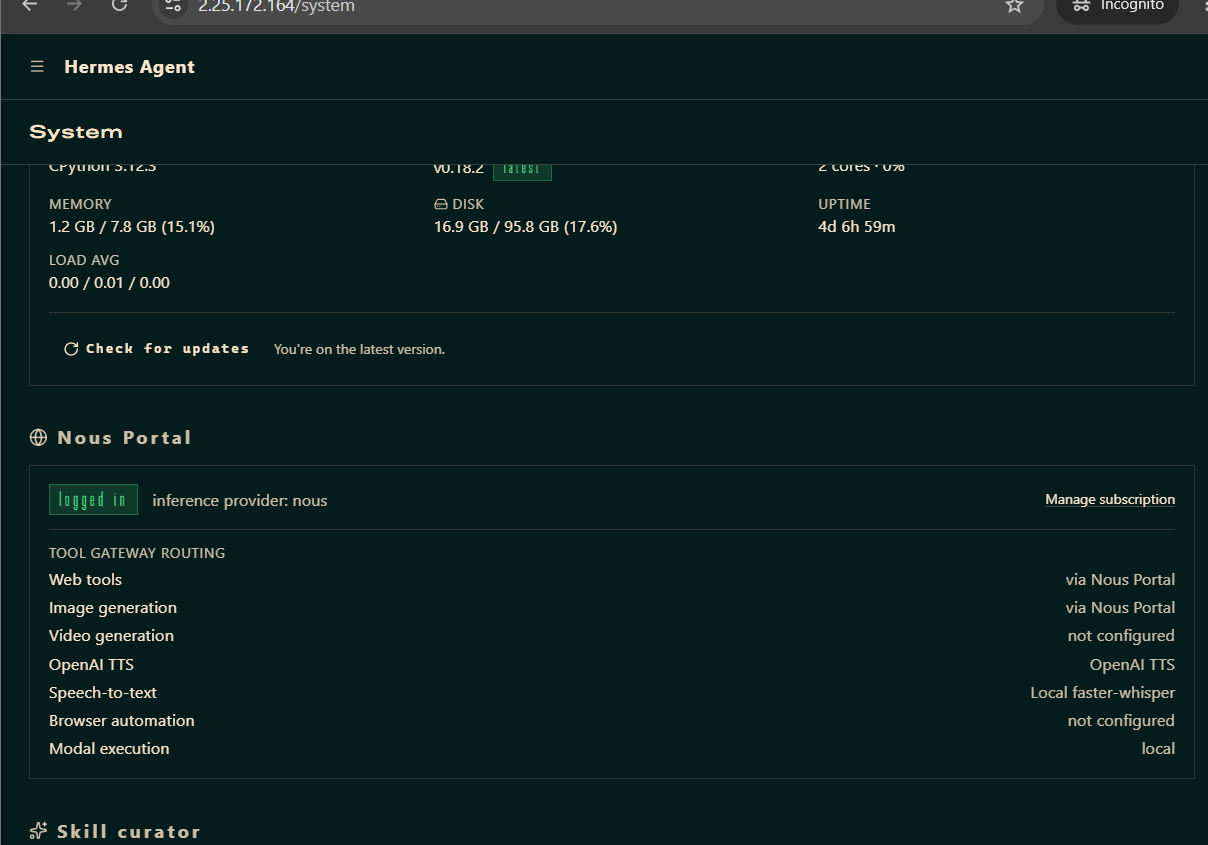1208x845 pixels.
Task: Click the uptime value 4d 6h 59m
Action: 857,227
